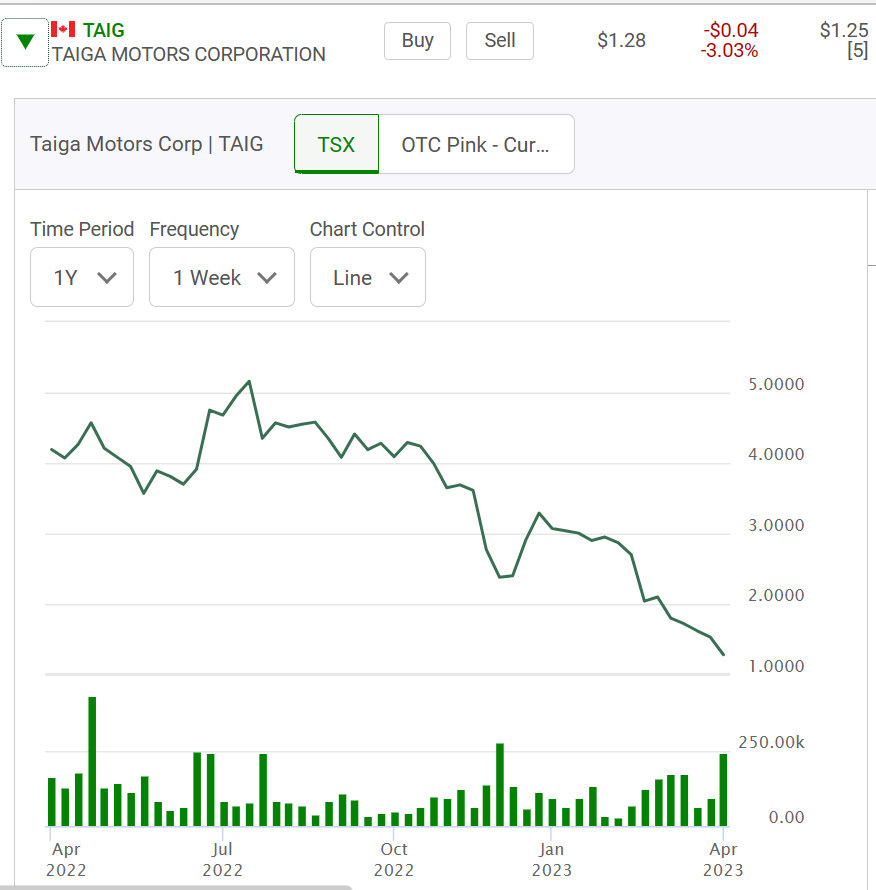The width and height of the screenshot is (876, 890).
Task: Click the $1.25 bid price value
Action: (844, 30)
